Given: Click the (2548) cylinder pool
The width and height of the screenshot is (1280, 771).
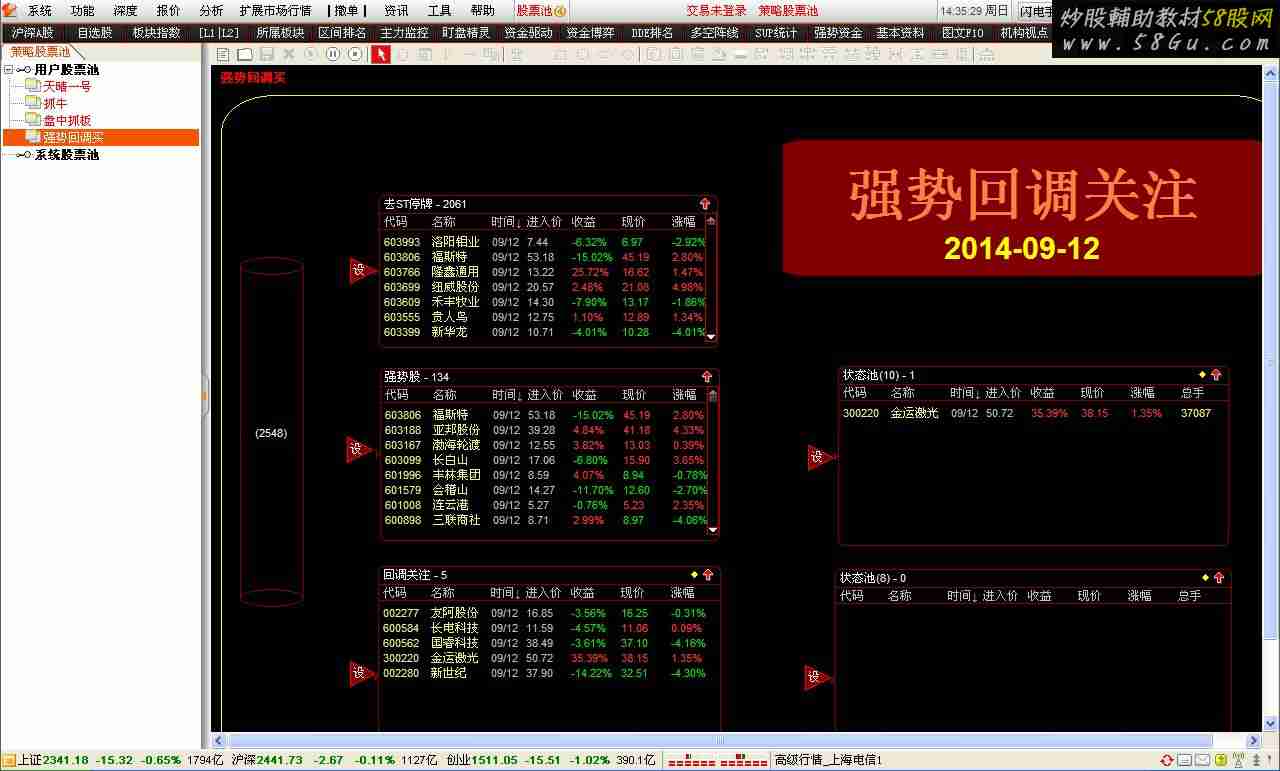Looking at the screenshot, I should pyautogui.click(x=272, y=433).
